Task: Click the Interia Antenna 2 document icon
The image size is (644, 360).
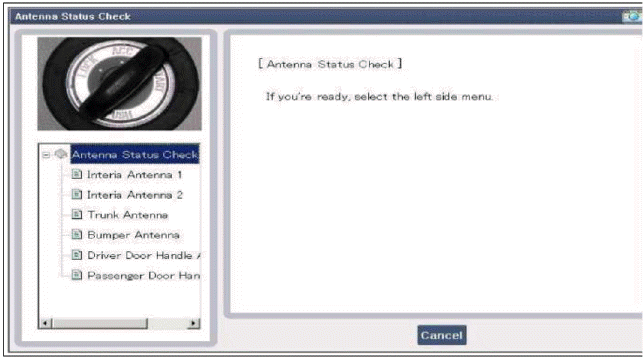Action: point(77,194)
